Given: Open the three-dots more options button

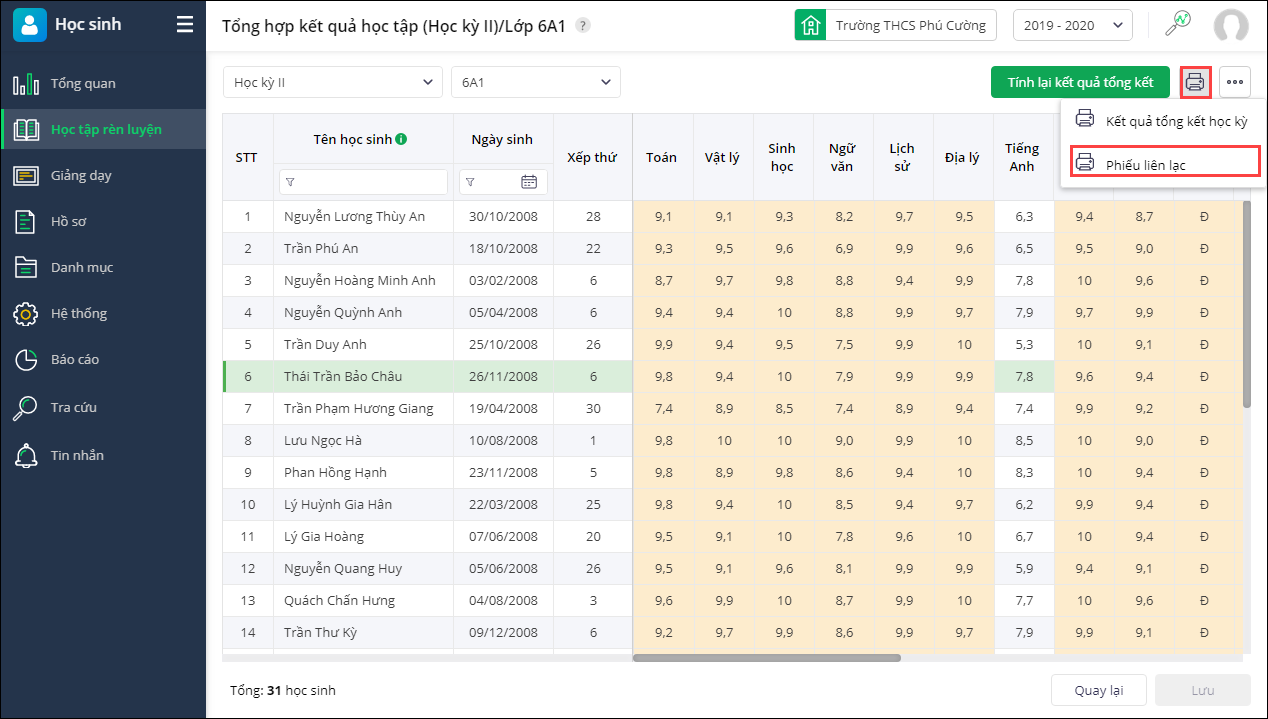Looking at the screenshot, I should [1235, 82].
